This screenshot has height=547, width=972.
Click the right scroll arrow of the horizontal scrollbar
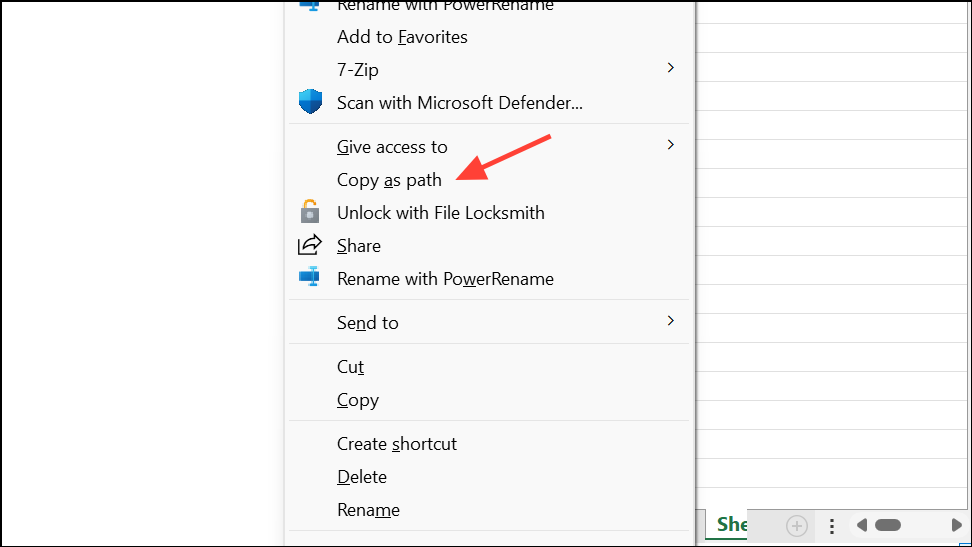[x=956, y=525]
